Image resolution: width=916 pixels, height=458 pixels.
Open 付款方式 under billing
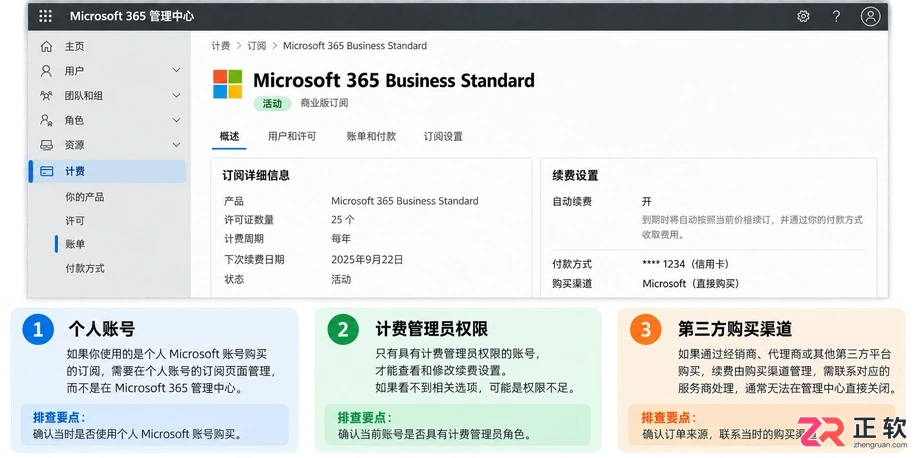pyautogui.click(x=85, y=269)
